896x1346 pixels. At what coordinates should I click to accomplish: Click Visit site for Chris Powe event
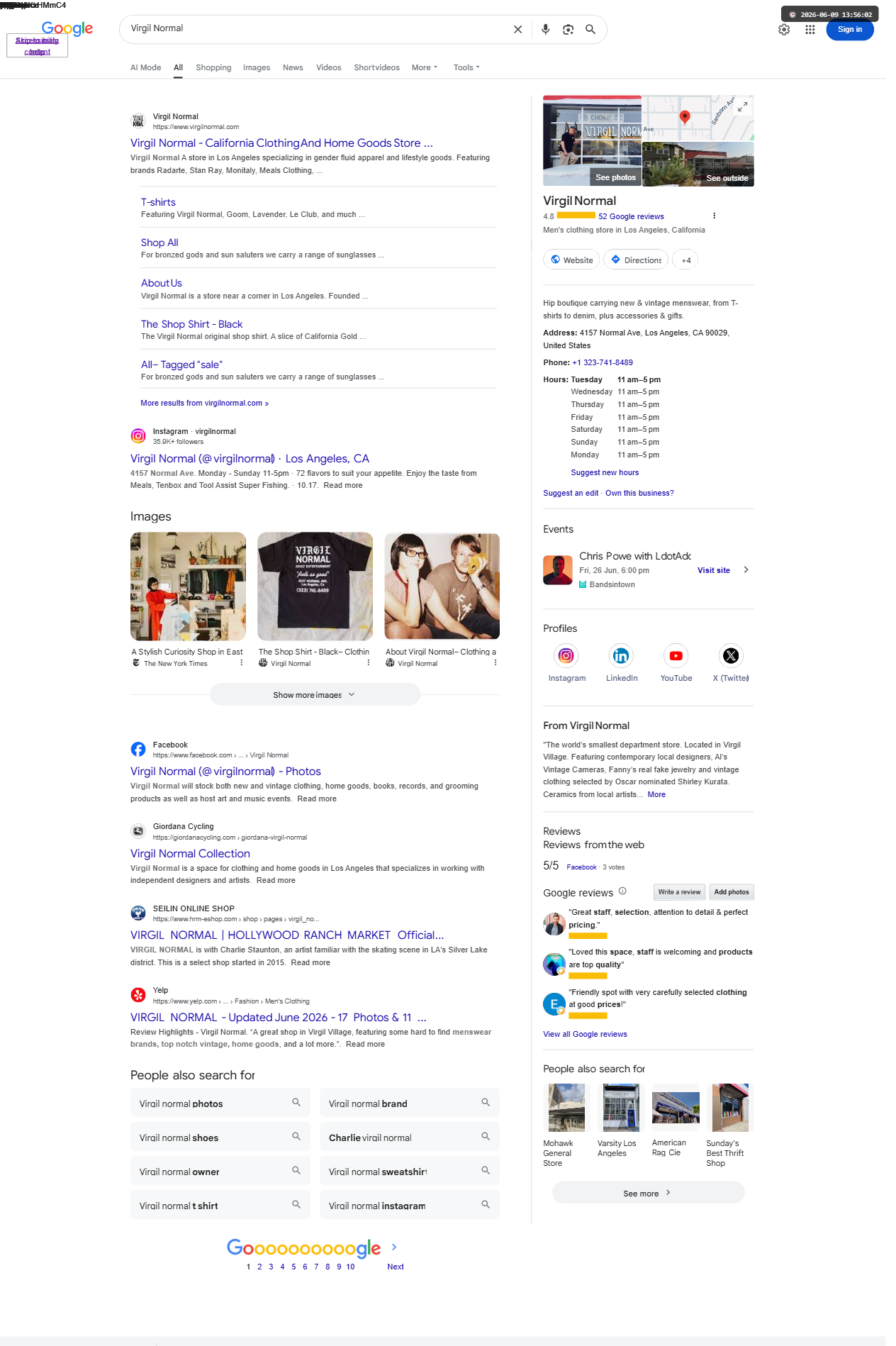[713, 570]
